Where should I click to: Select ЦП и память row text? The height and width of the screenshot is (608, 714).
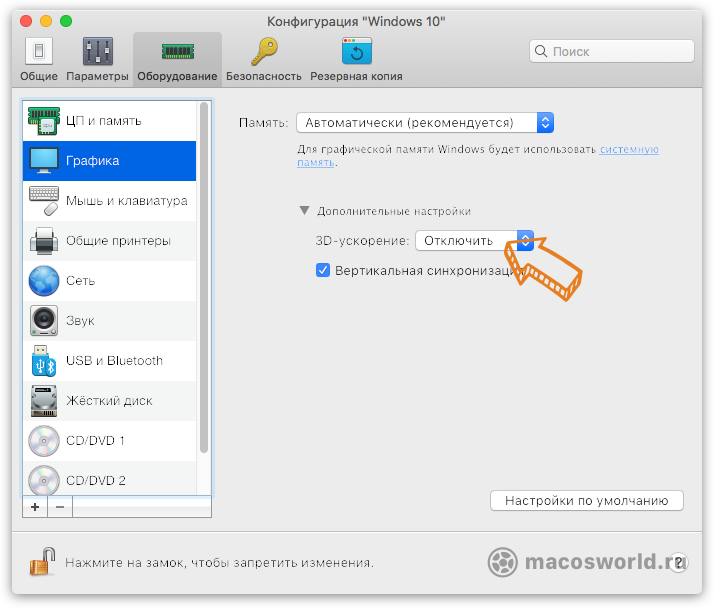tap(104, 121)
